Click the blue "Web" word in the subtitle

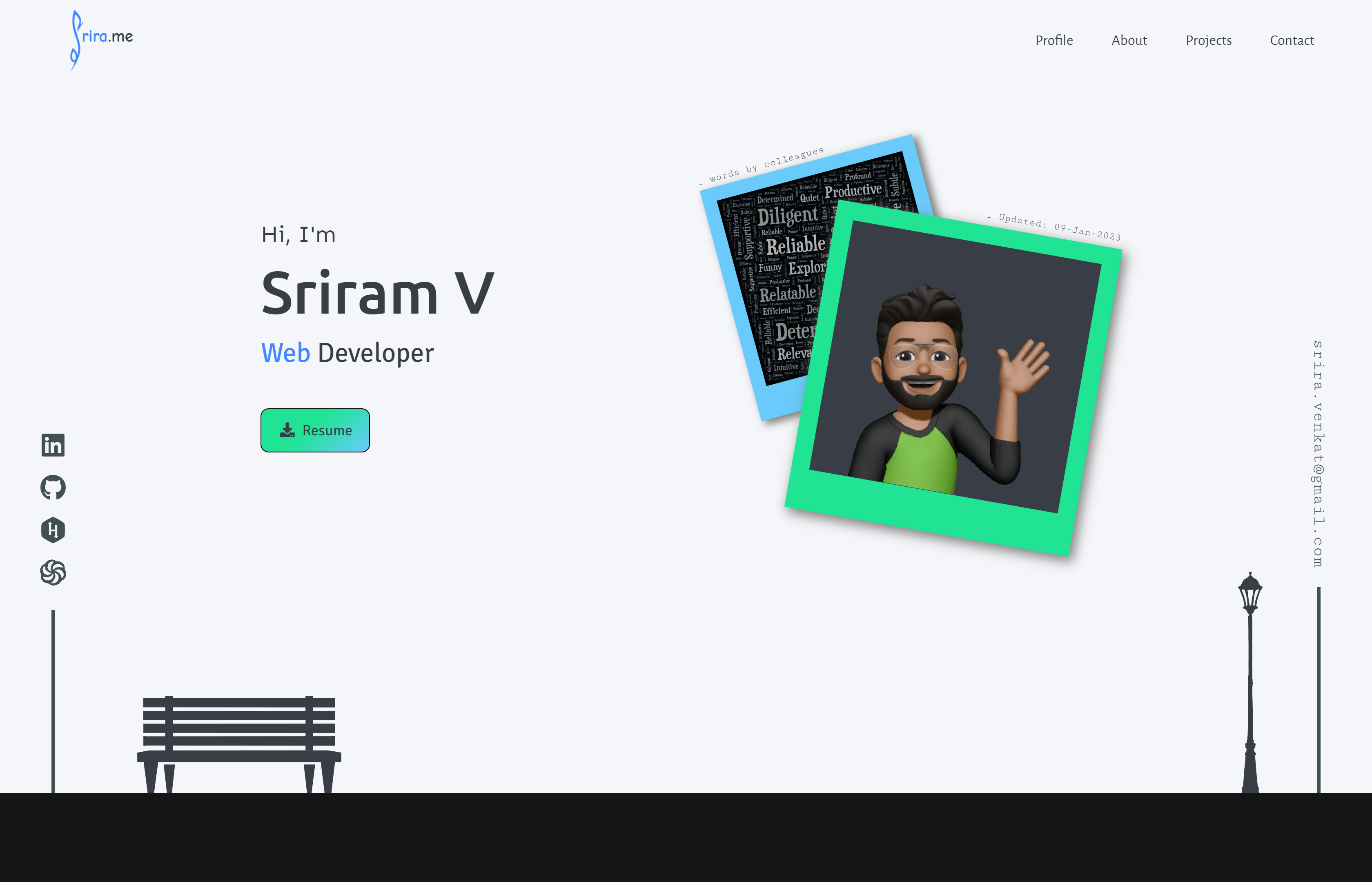click(285, 353)
